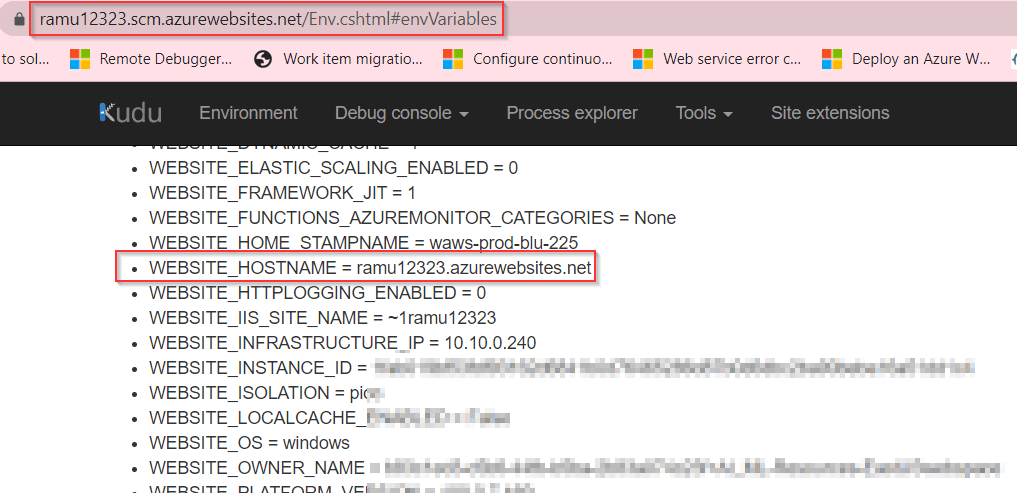
Task: Open Process explorer
Action: pos(572,113)
